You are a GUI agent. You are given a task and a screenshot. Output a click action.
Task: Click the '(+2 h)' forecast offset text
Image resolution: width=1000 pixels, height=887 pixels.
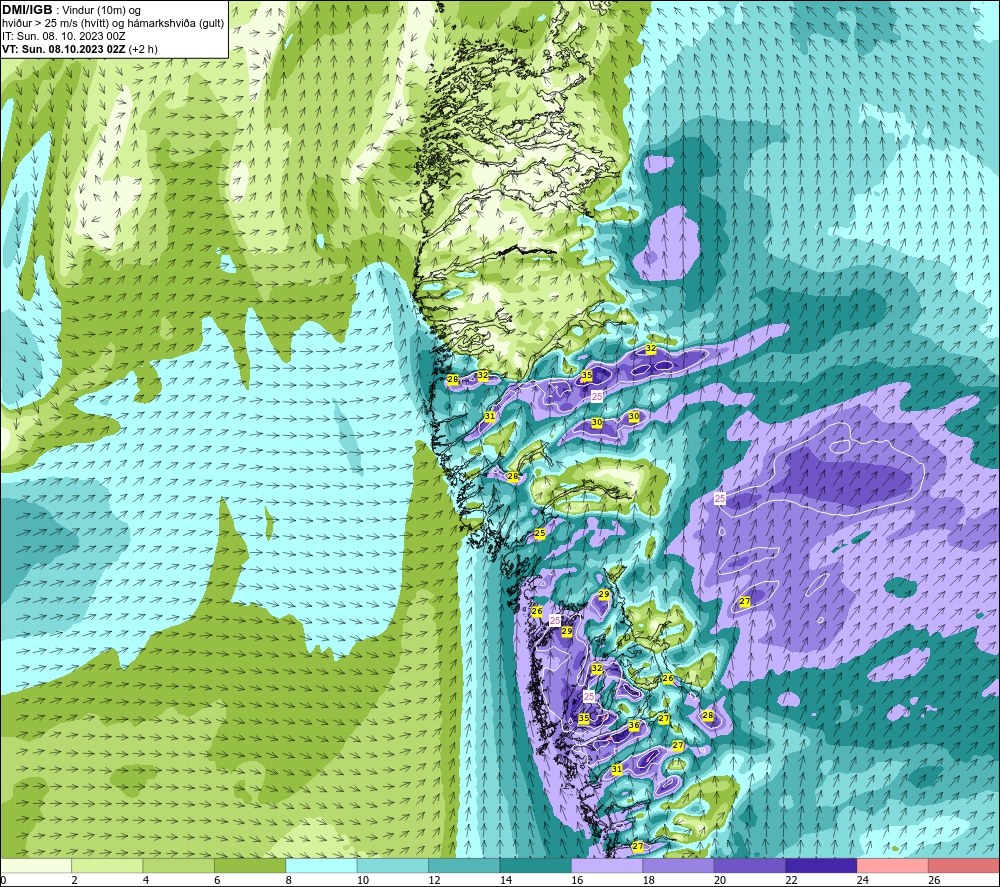143,49
